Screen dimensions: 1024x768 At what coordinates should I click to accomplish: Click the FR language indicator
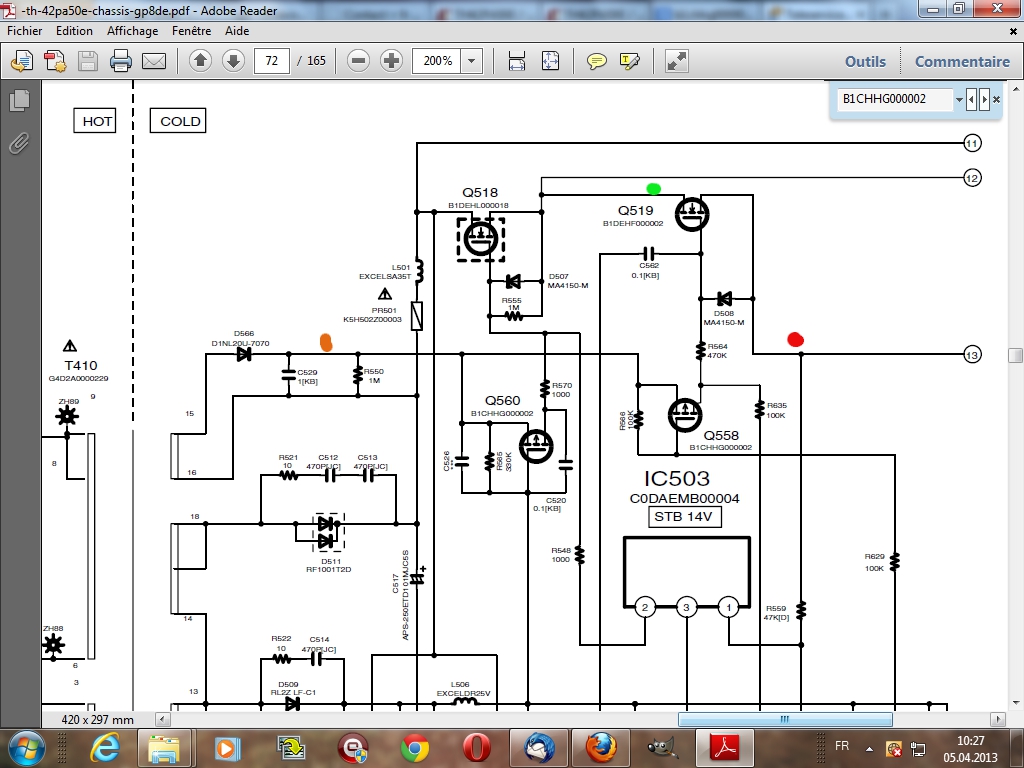tap(842, 746)
